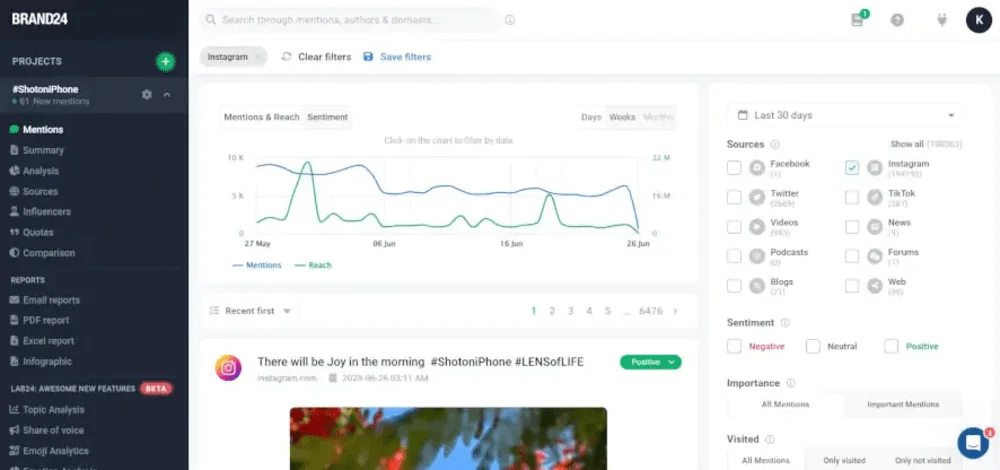
Task: Select Months chart granularity
Action: click(x=658, y=117)
